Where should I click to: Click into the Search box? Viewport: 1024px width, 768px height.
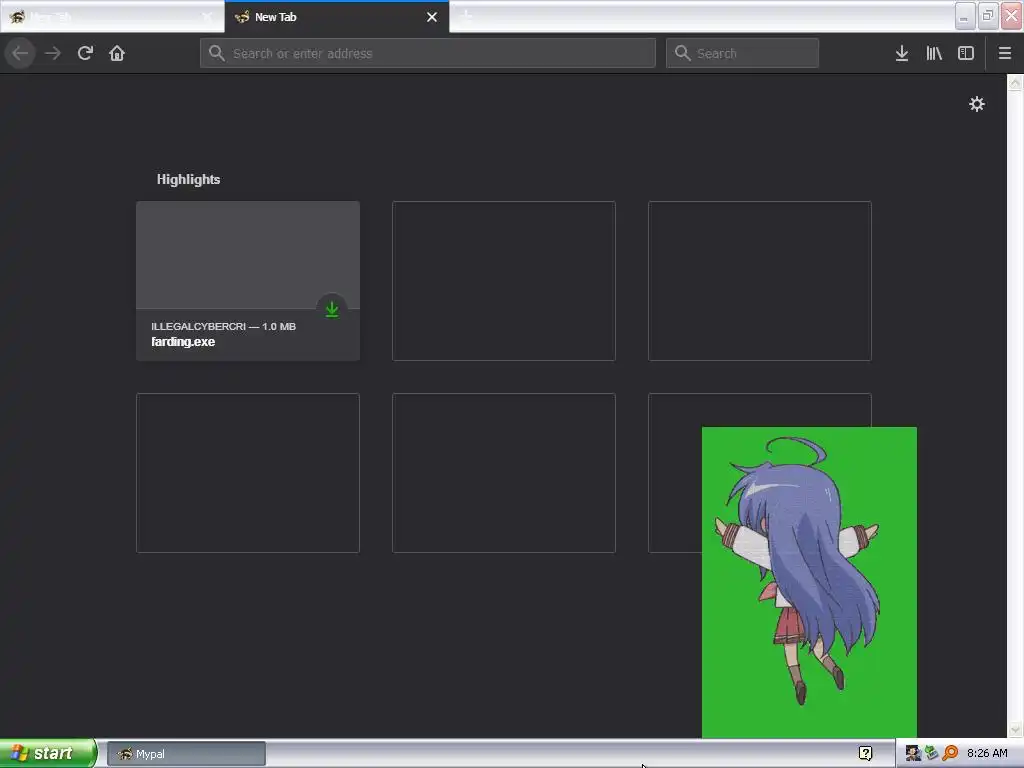click(742, 53)
